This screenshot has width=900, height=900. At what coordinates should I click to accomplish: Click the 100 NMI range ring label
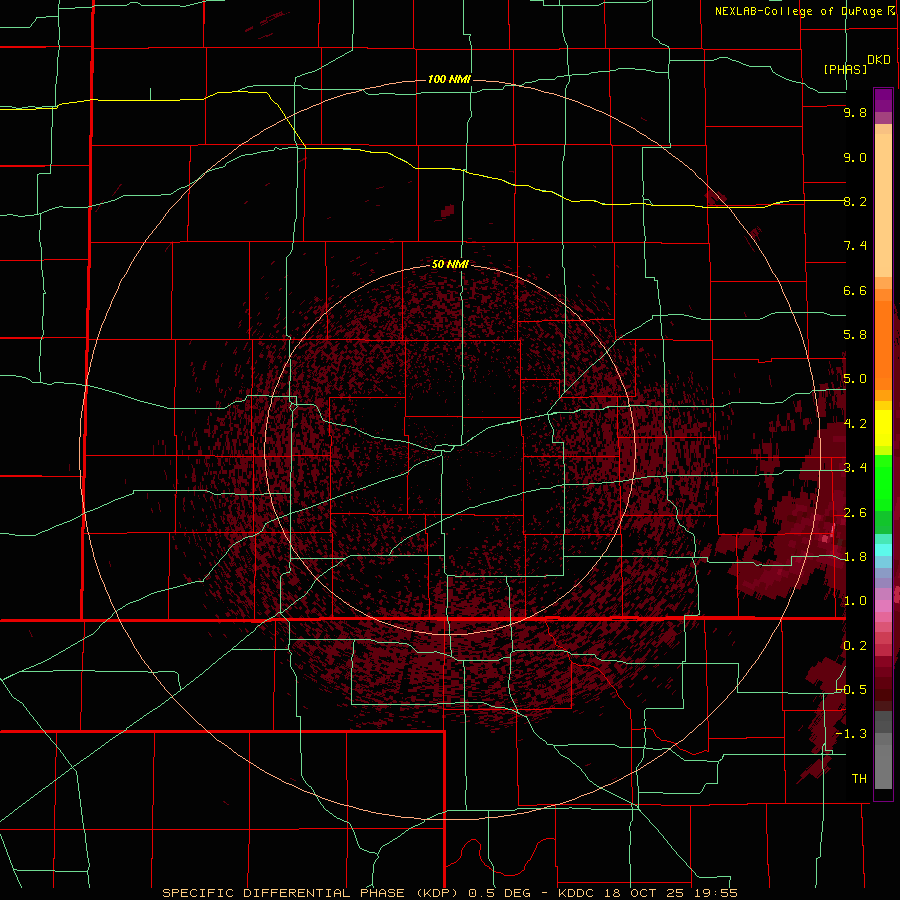449,79
